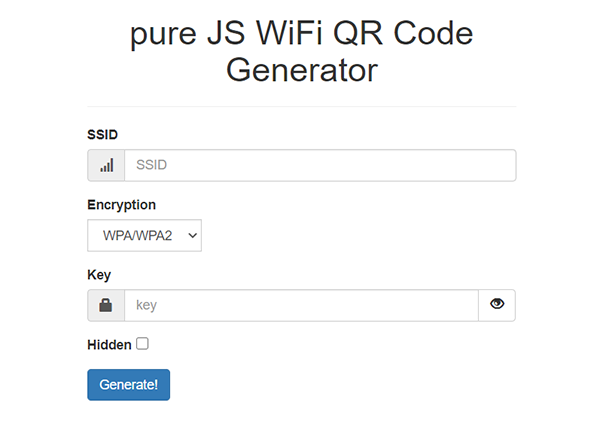The height and width of the screenshot is (421, 600).
Task: Click the SSID field label
Action: click(x=103, y=134)
